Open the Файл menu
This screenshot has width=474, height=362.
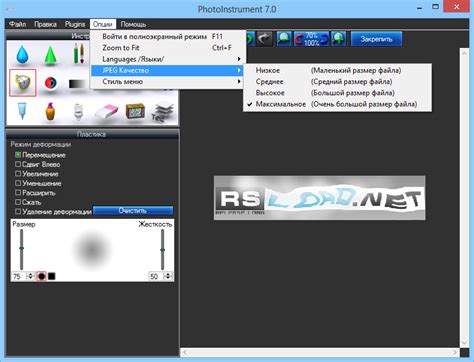pos(17,24)
